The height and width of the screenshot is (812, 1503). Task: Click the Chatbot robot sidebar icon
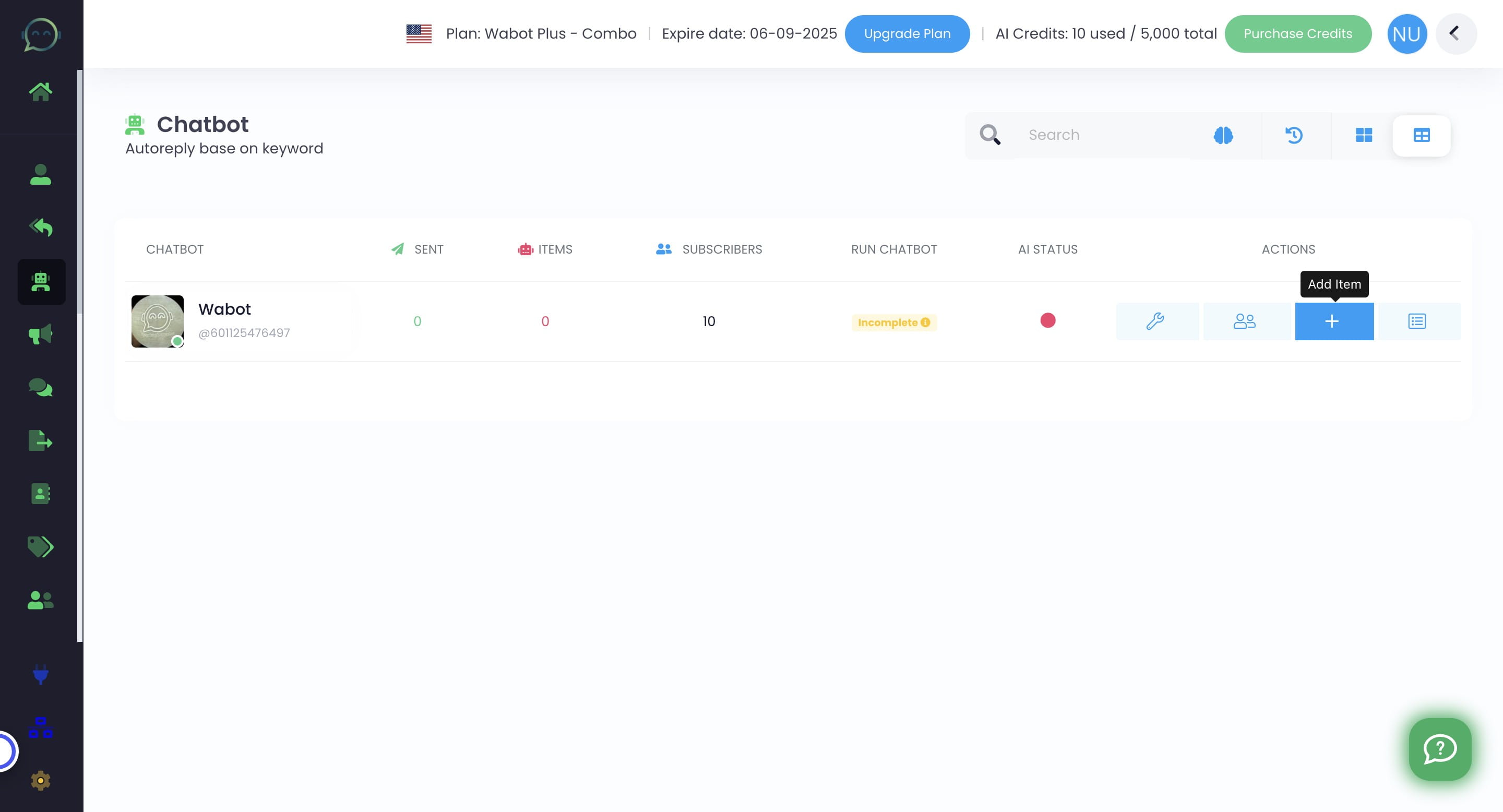click(x=41, y=282)
